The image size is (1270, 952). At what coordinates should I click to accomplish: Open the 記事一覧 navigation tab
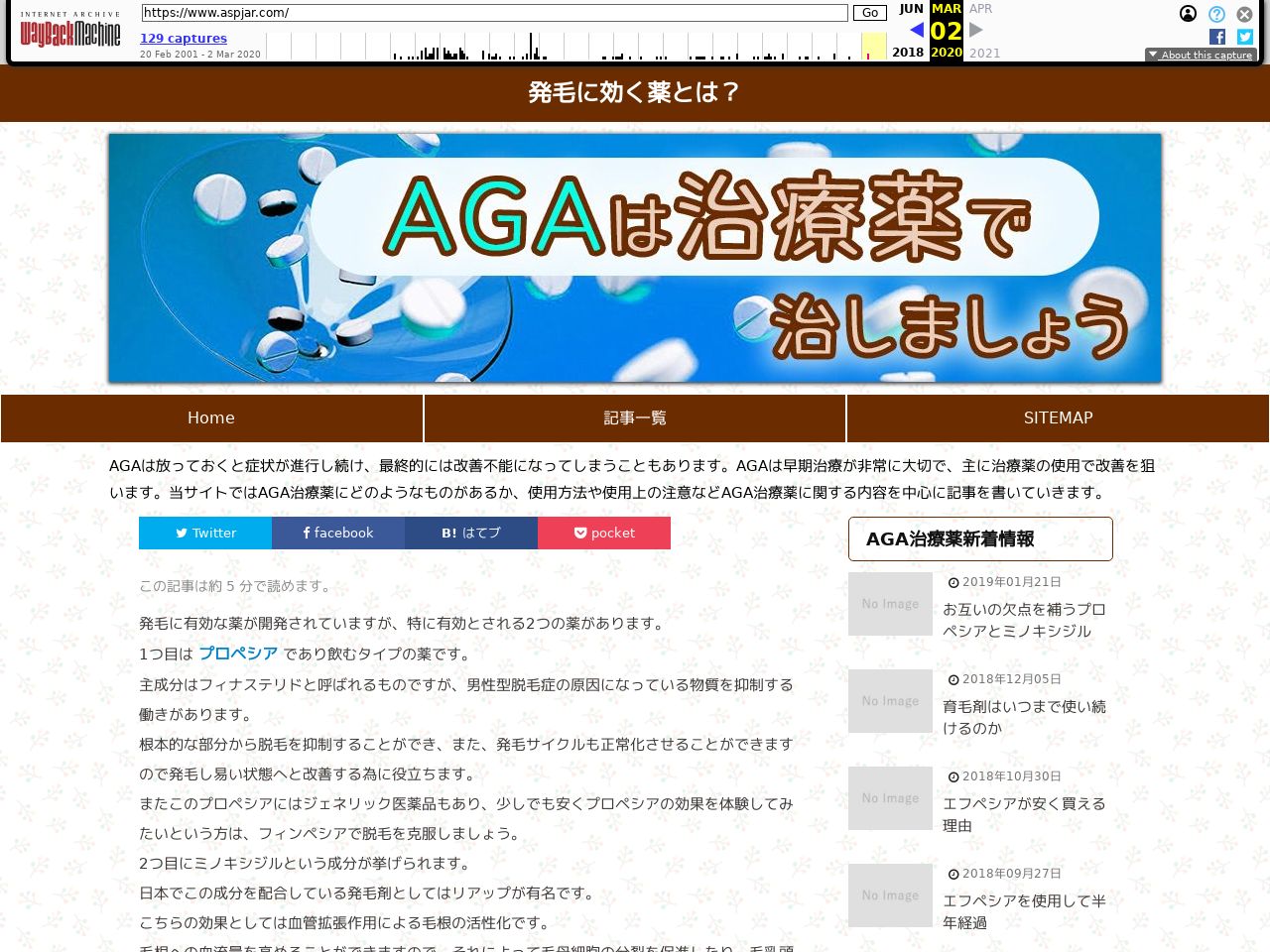[x=635, y=418]
